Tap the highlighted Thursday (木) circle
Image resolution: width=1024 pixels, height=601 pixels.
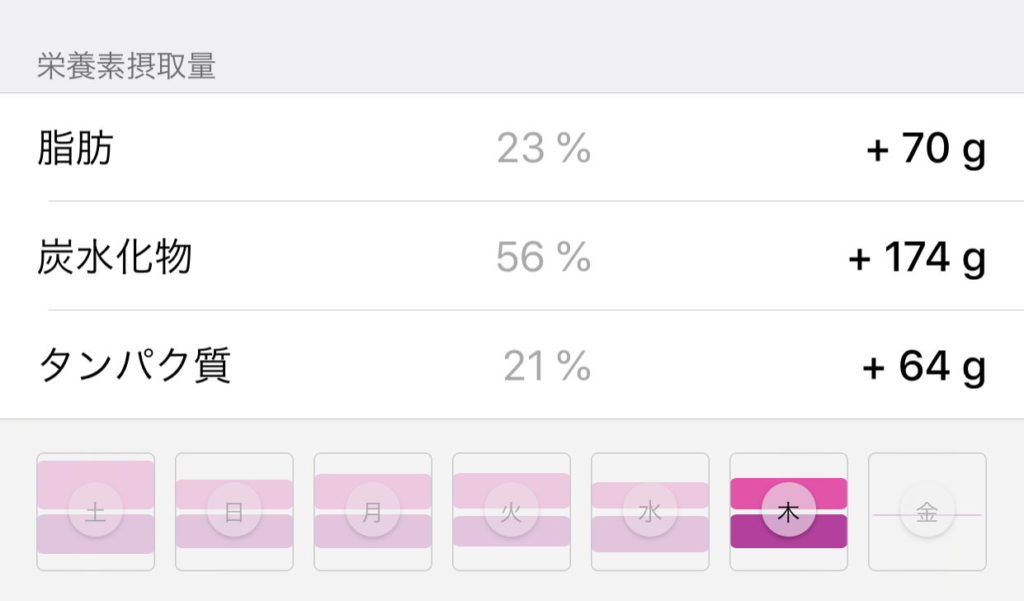click(x=789, y=513)
